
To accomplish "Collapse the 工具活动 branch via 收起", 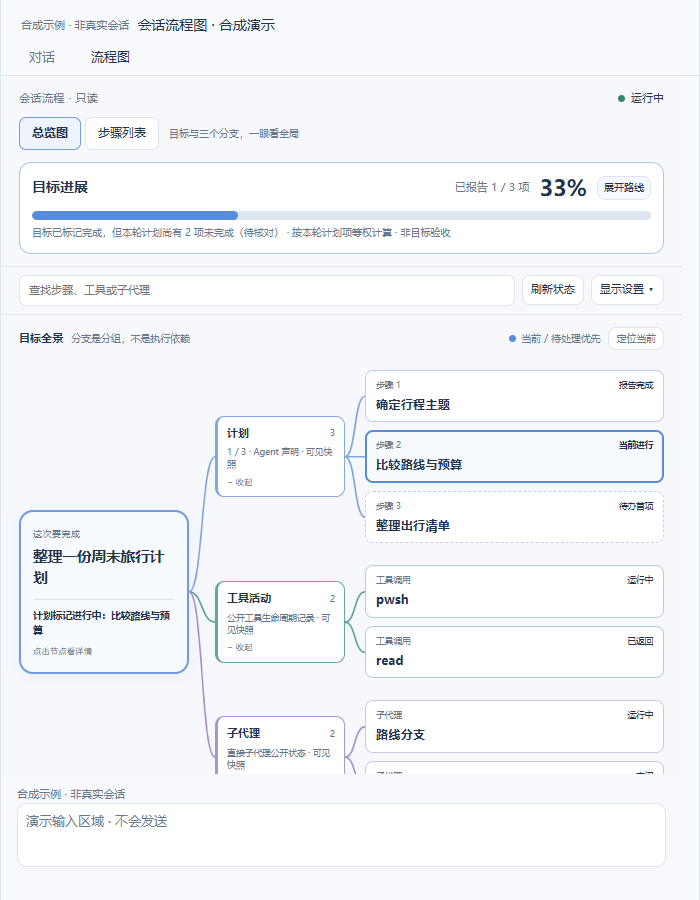I will click(240, 647).
